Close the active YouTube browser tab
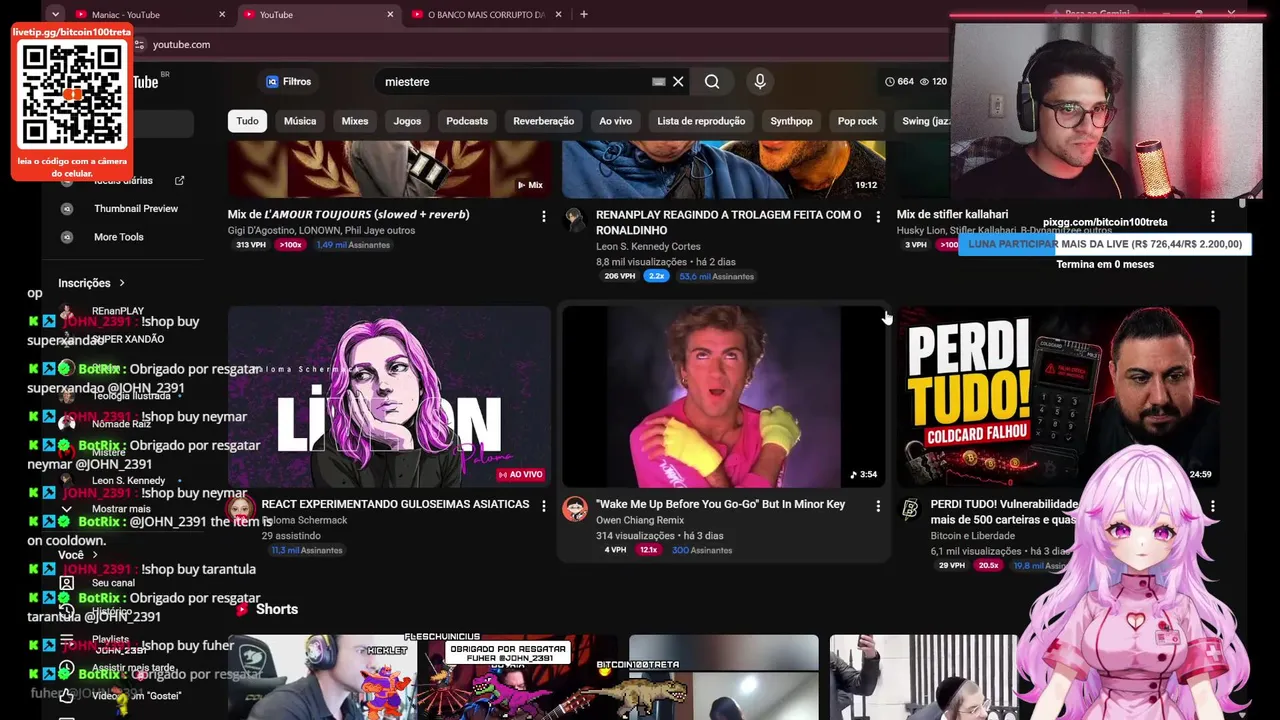The image size is (1280, 720). tap(390, 15)
